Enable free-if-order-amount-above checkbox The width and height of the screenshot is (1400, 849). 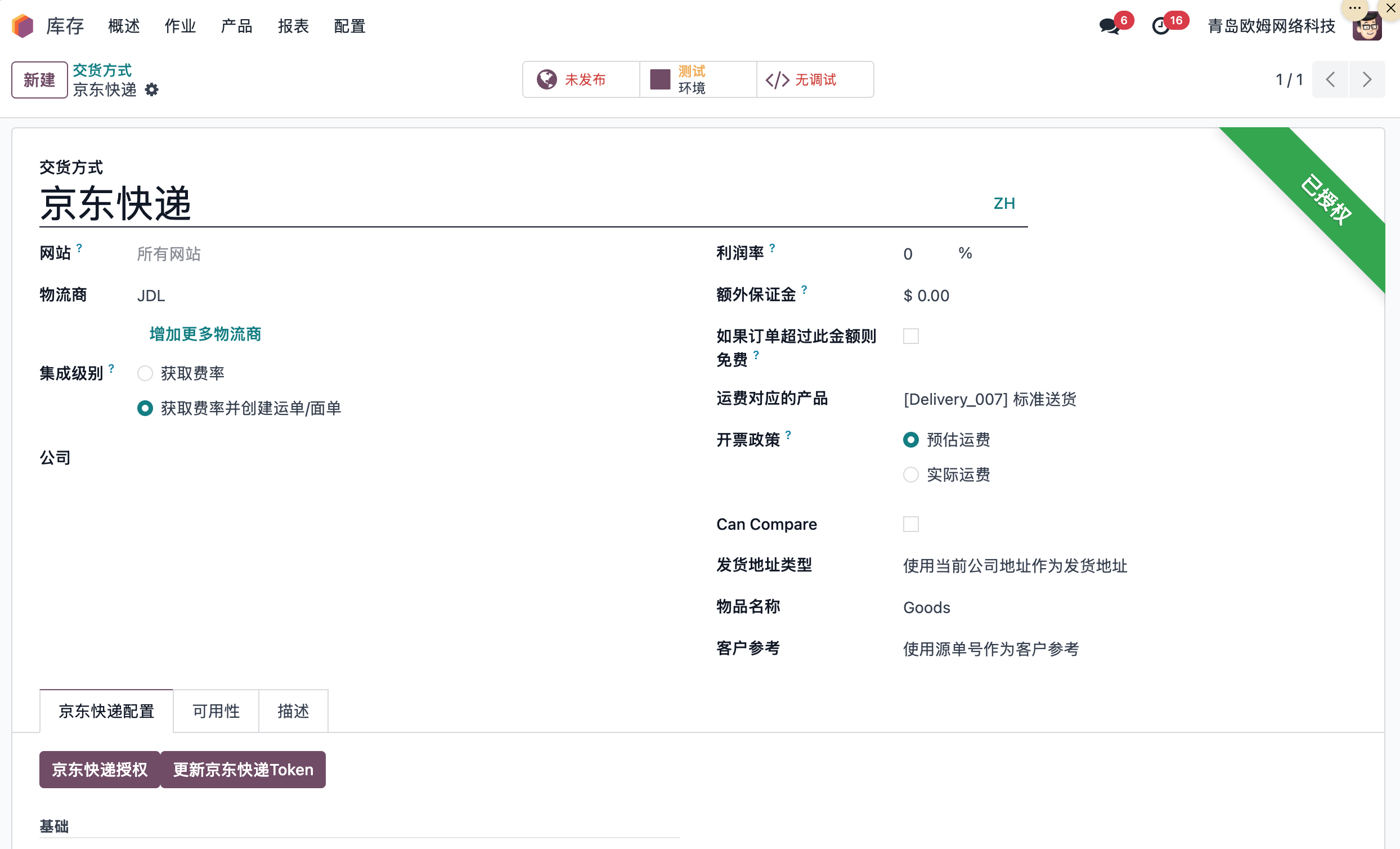click(x=911, y=336)
